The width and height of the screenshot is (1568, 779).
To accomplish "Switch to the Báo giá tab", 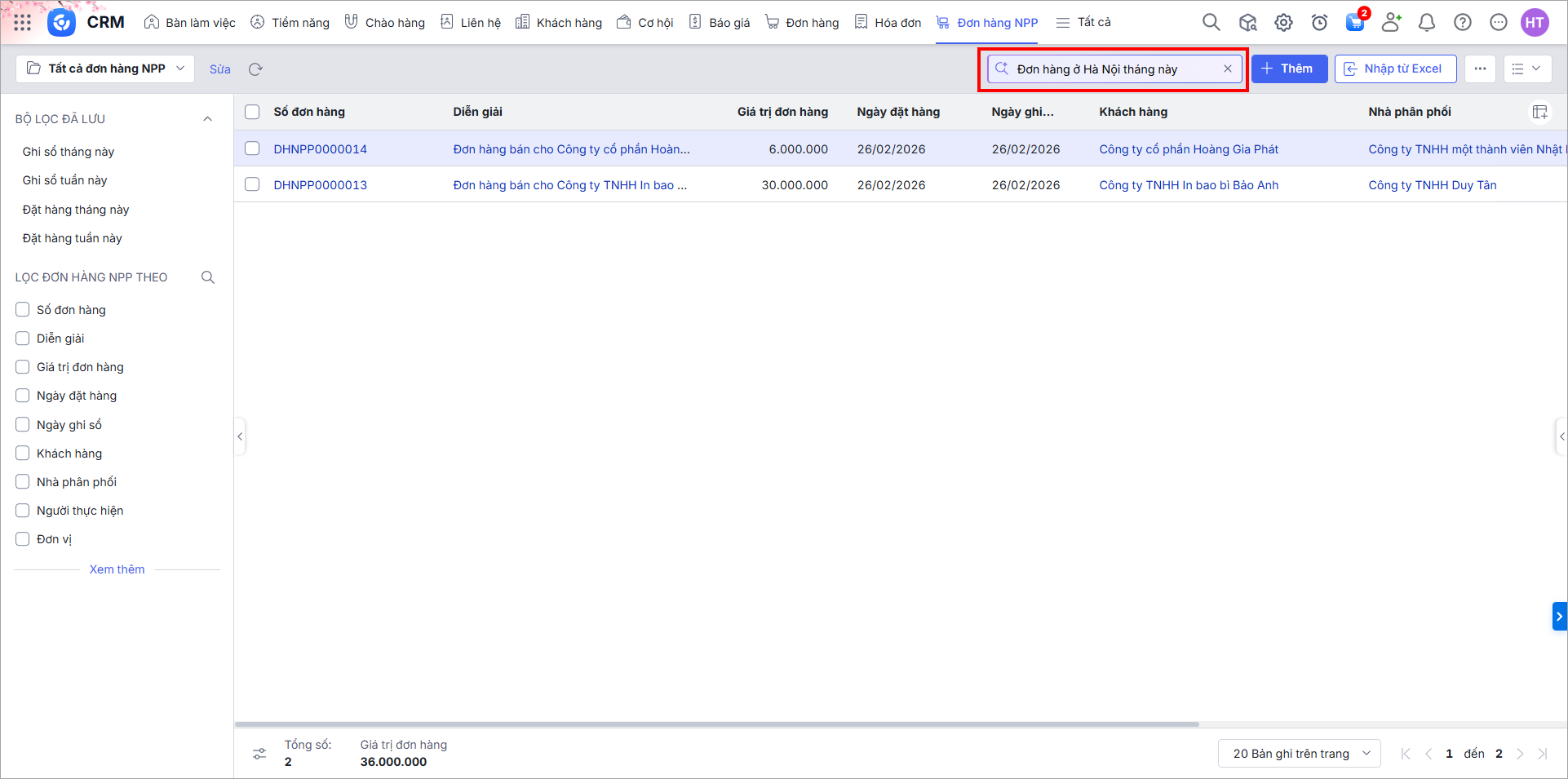I will click(720, 23).
